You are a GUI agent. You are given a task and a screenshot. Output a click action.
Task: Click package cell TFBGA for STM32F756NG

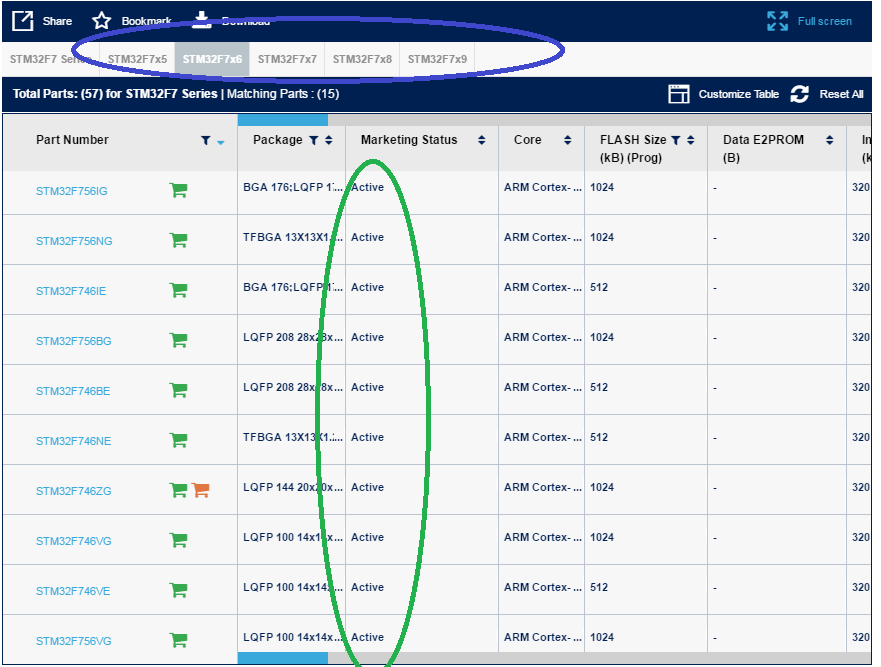point(293,237)
